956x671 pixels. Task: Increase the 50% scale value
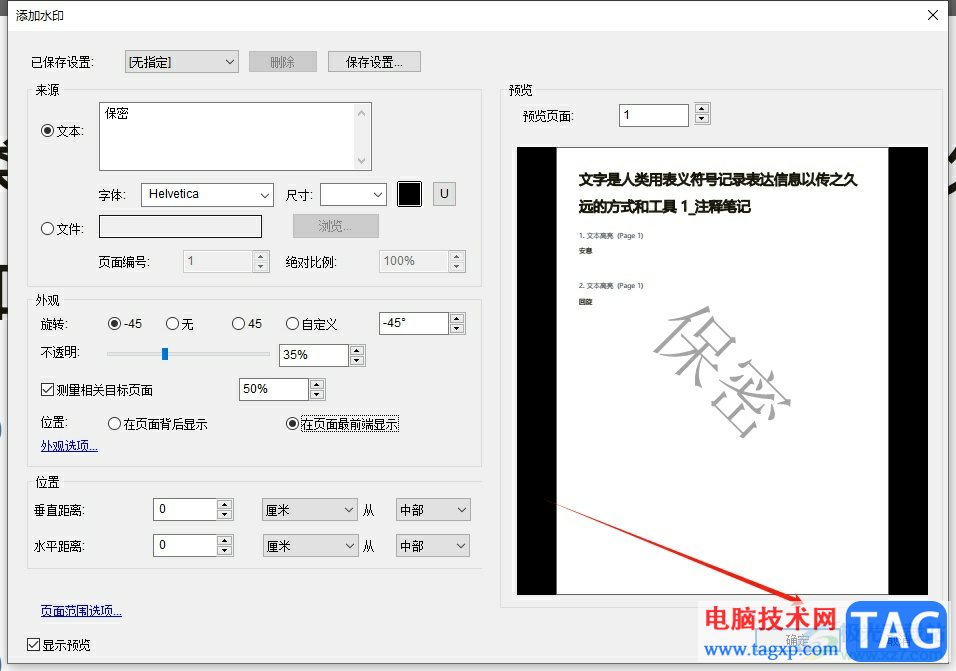[x=317, y=384]
